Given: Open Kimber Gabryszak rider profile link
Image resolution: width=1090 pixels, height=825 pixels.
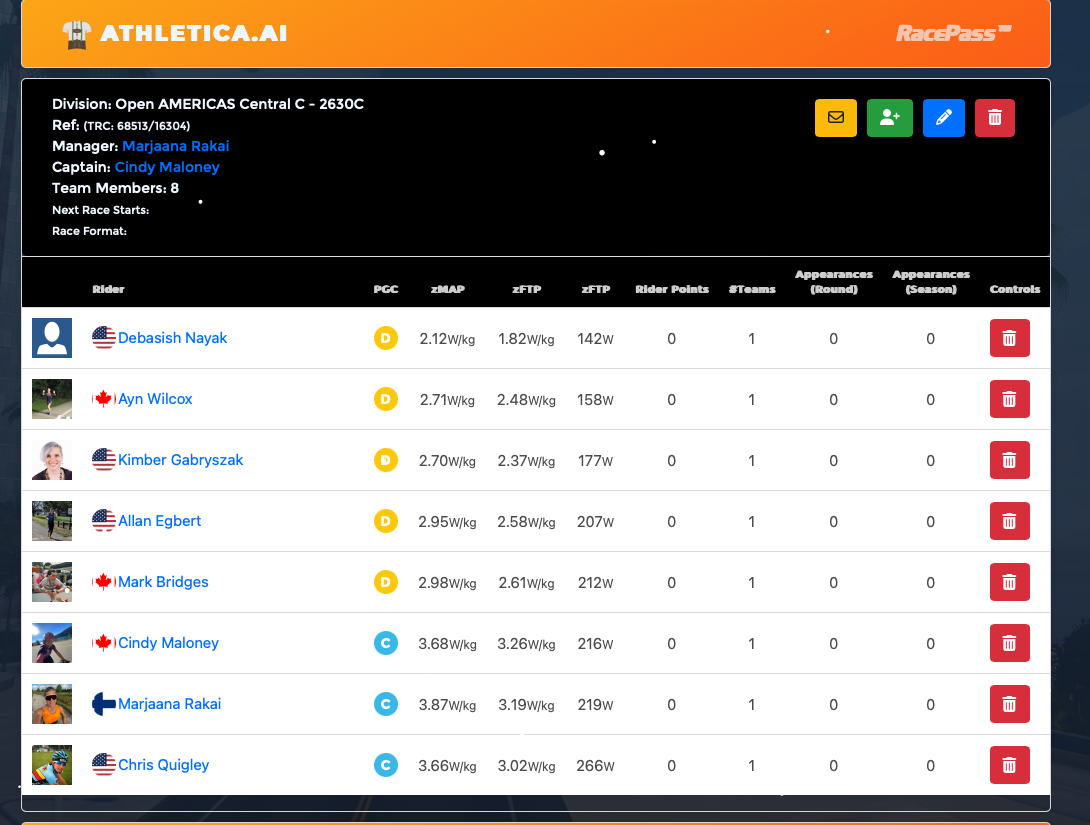Looking at the screenshot, I should [x=181, y=460].
